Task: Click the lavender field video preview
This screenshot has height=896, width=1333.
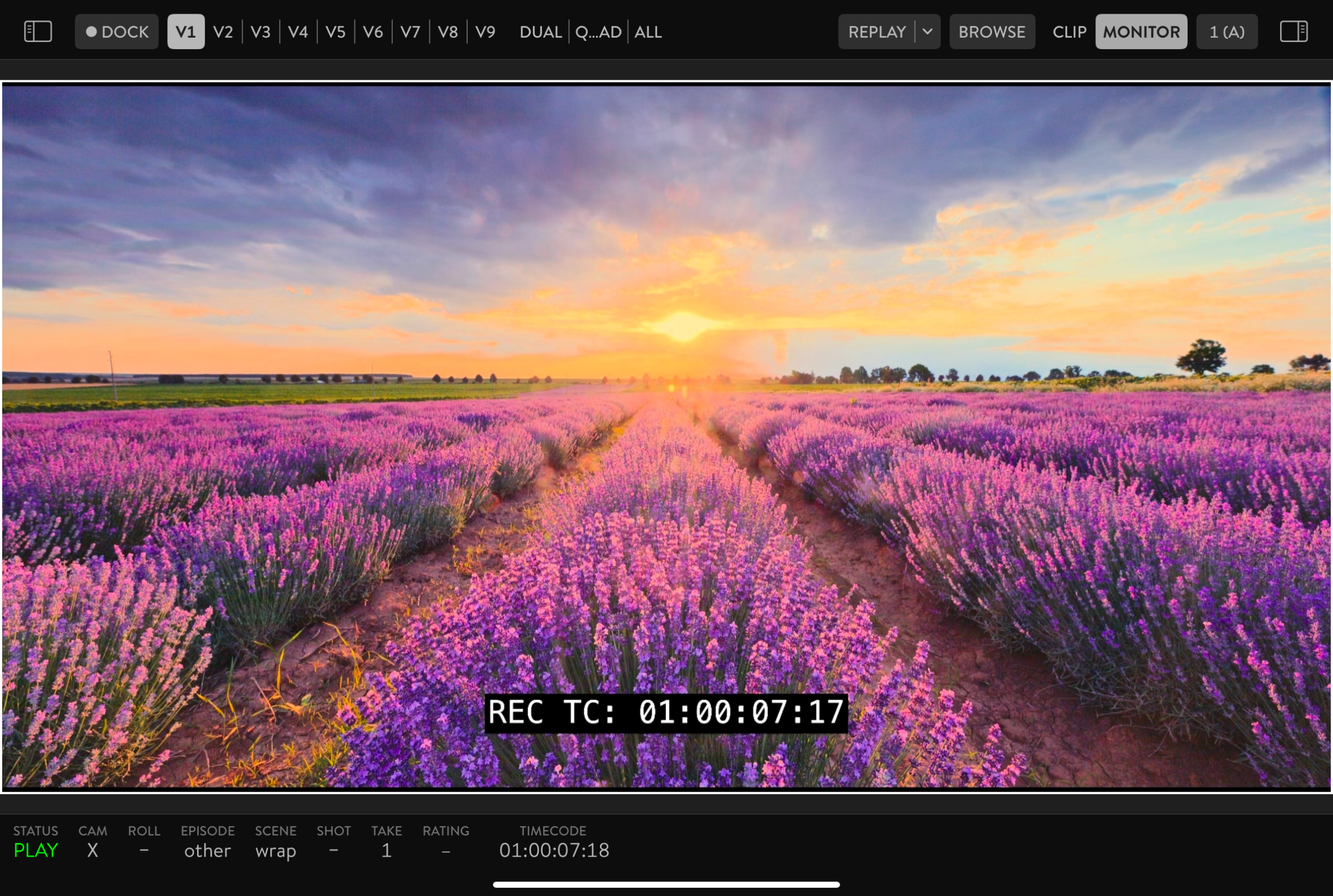Action: (x=666, y=437)
